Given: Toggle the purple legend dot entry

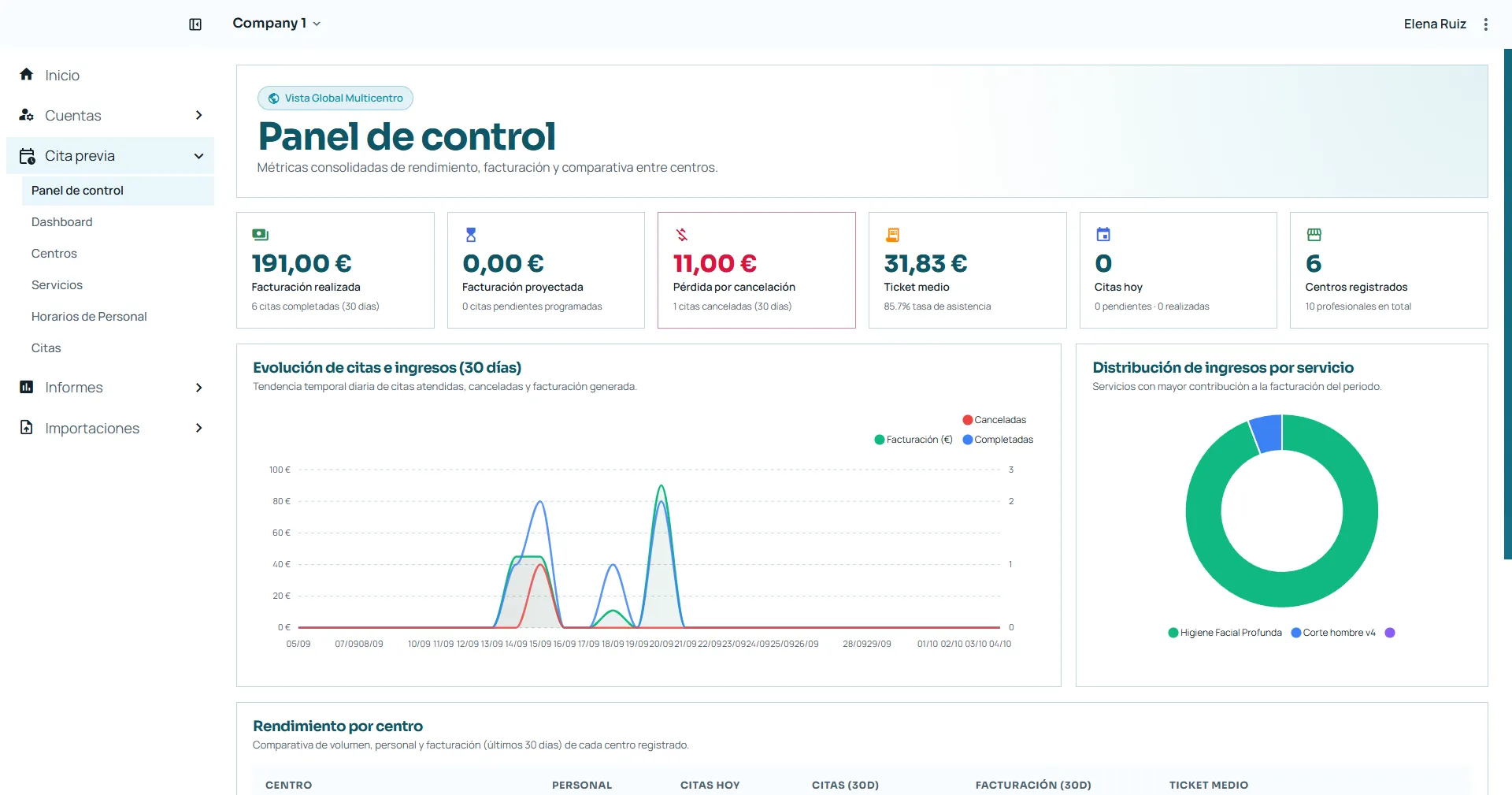Looking at the screenshot, I should [x=1390, y=633].
